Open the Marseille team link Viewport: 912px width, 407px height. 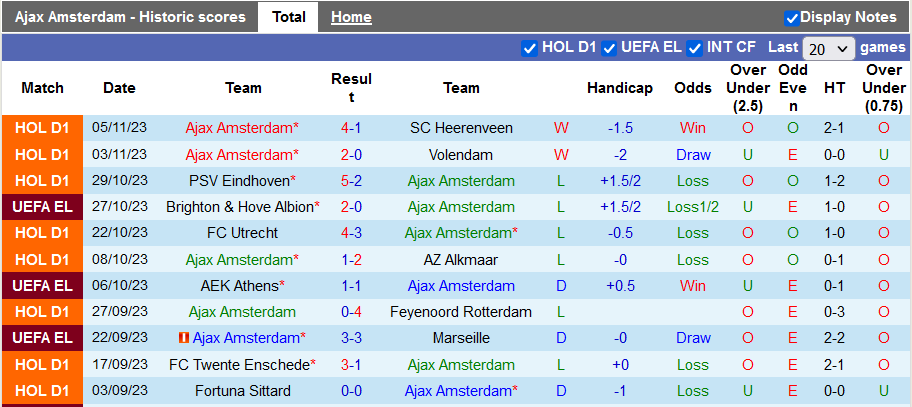(x=461, y=338)
